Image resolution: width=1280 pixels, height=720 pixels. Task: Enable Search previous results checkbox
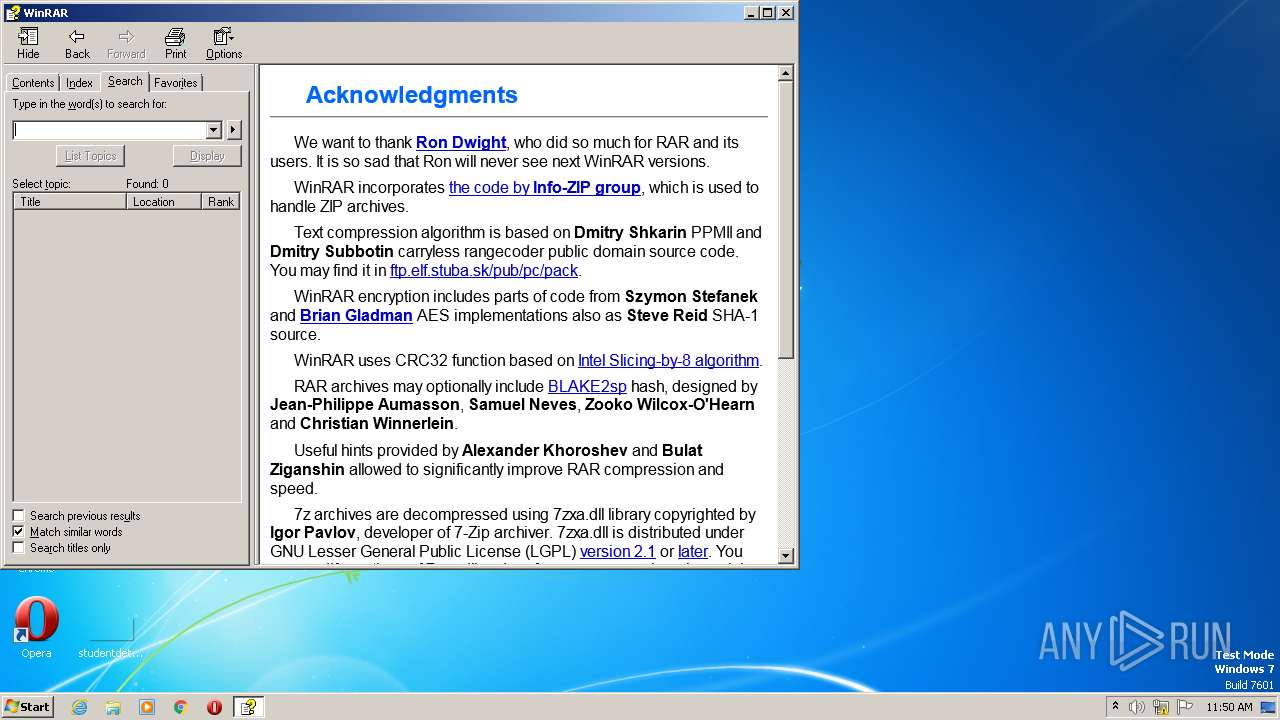[18, 516]
